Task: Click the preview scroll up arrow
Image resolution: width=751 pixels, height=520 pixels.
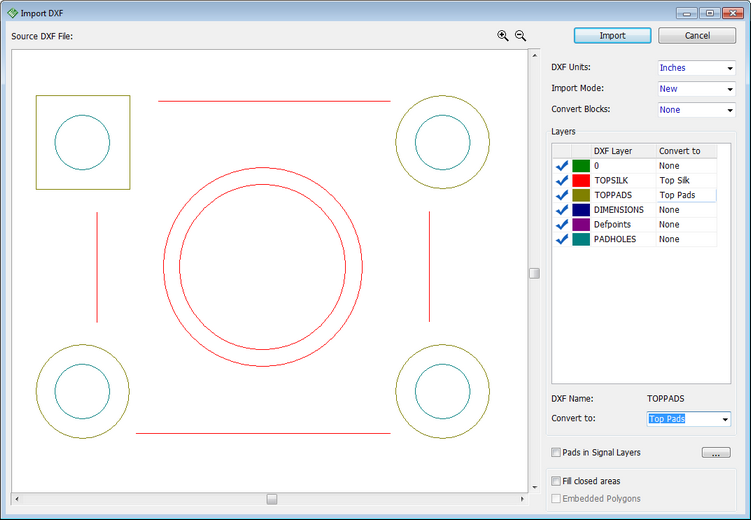Action: [535, 56]
